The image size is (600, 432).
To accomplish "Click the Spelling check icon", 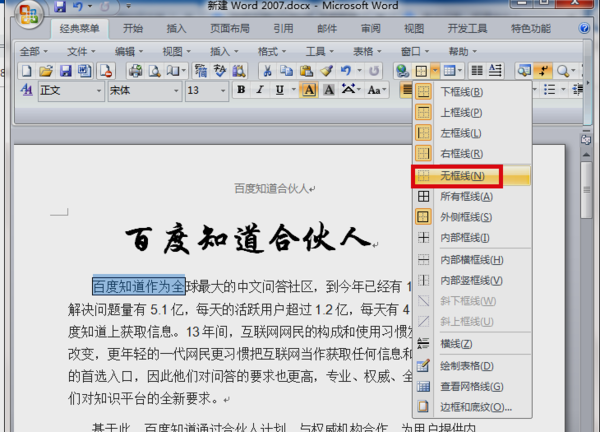I will point(220,71).
